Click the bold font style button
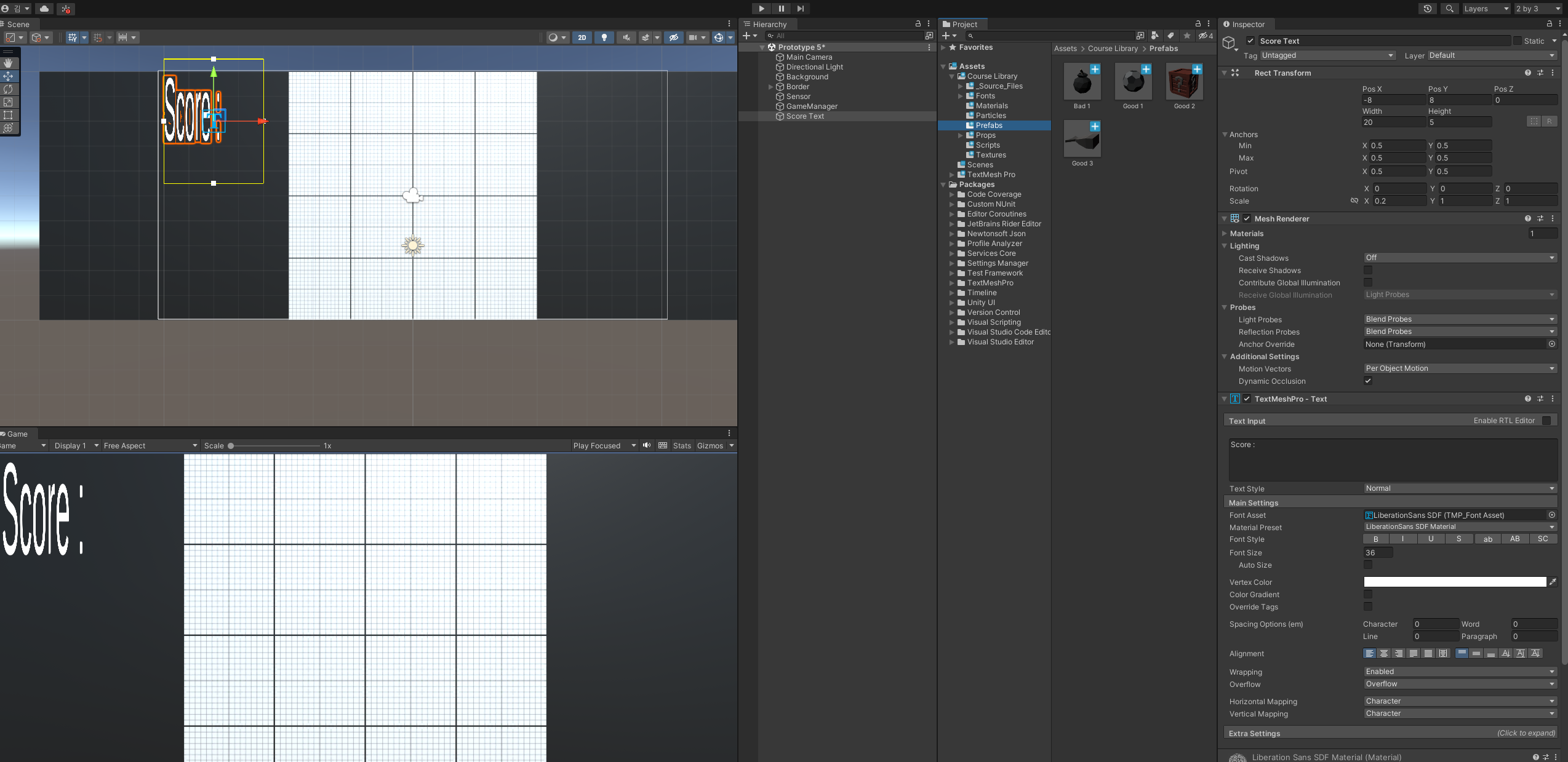 1376,539
